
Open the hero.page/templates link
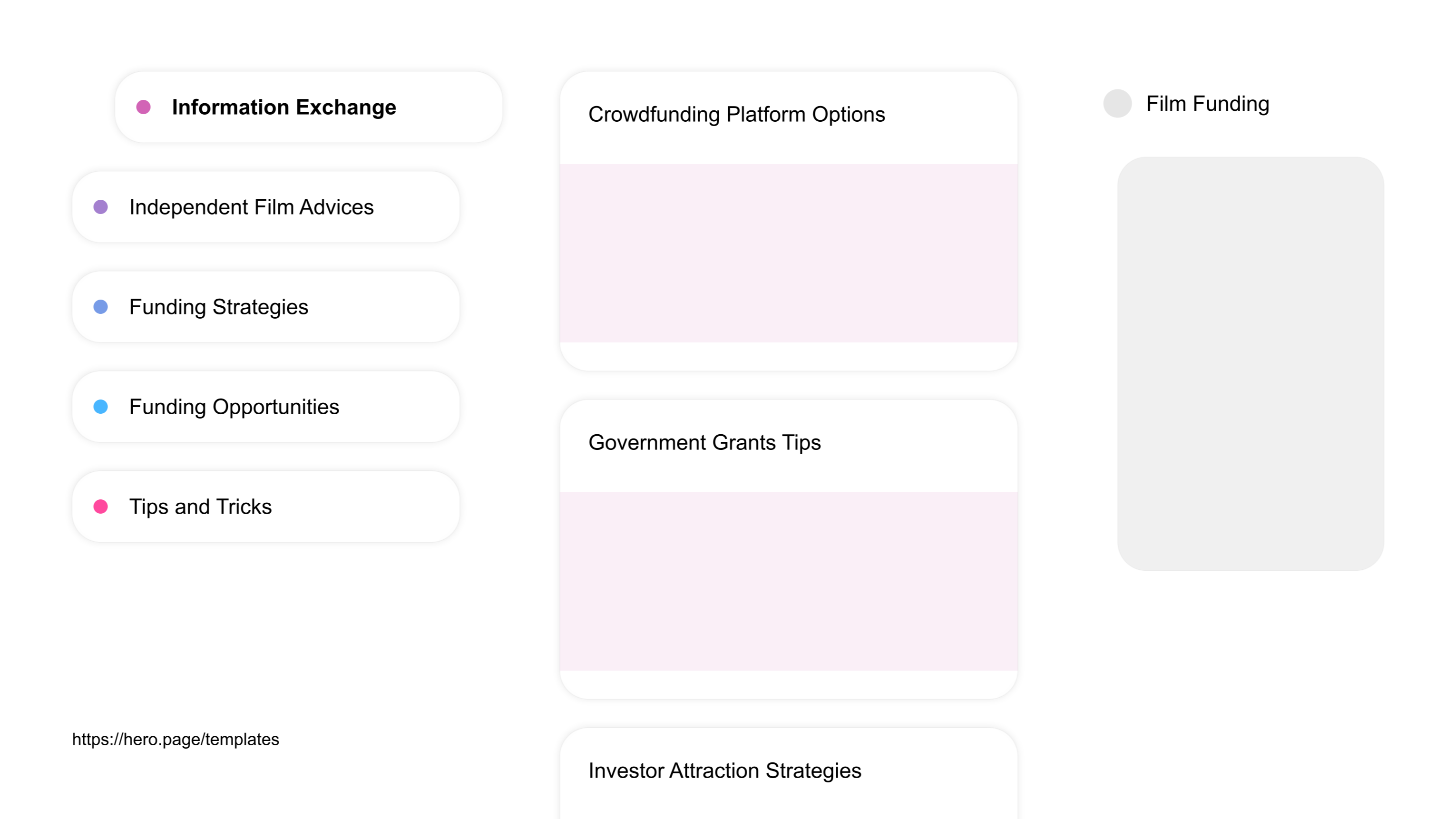coord(175,739)
